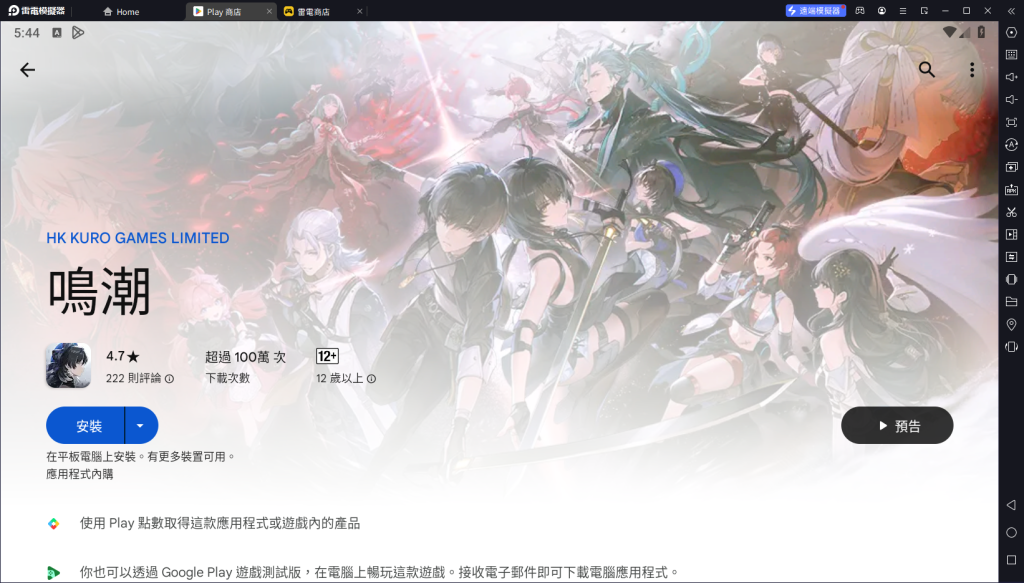The width and height of the screenshot is (1024, 583).
Task: Click the Google Play Games beta icon
Action: pos(54,573)
